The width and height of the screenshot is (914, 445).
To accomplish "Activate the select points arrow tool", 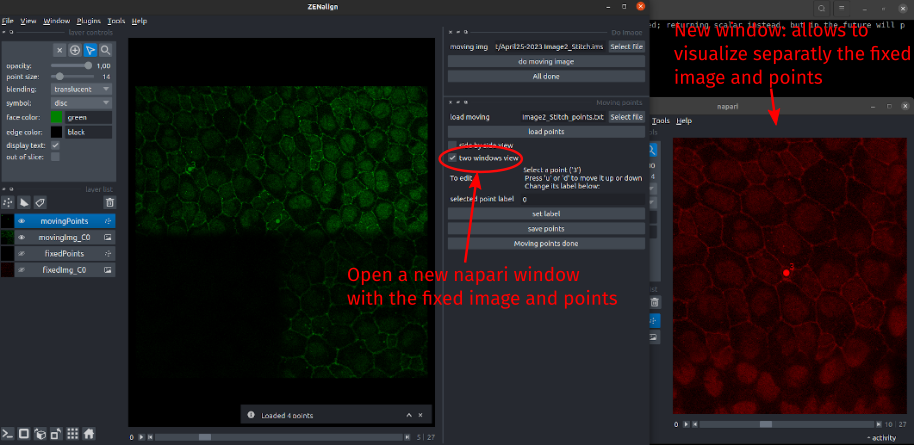I will [90, 50].
